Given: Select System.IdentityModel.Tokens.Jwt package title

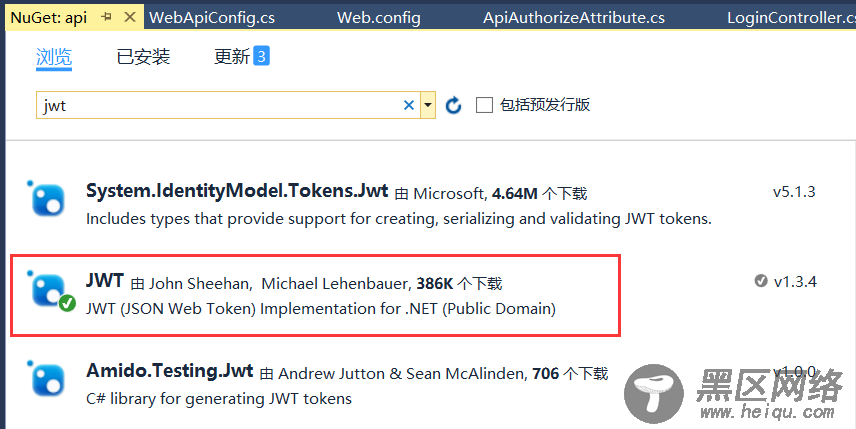Looking at the screenshot, I should pos(237,190).
